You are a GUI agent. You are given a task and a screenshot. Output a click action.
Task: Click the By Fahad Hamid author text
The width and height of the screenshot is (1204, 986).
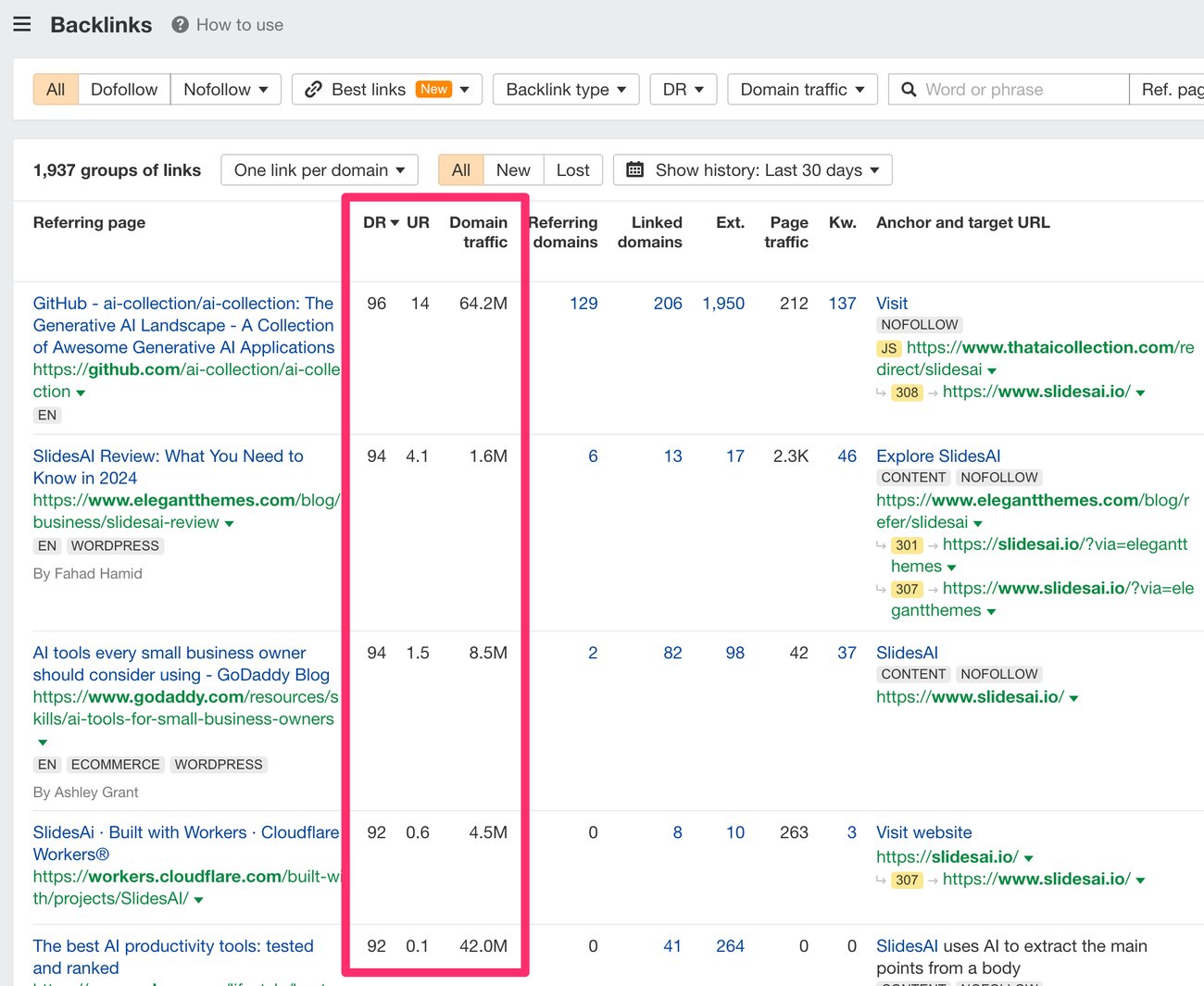88,574
